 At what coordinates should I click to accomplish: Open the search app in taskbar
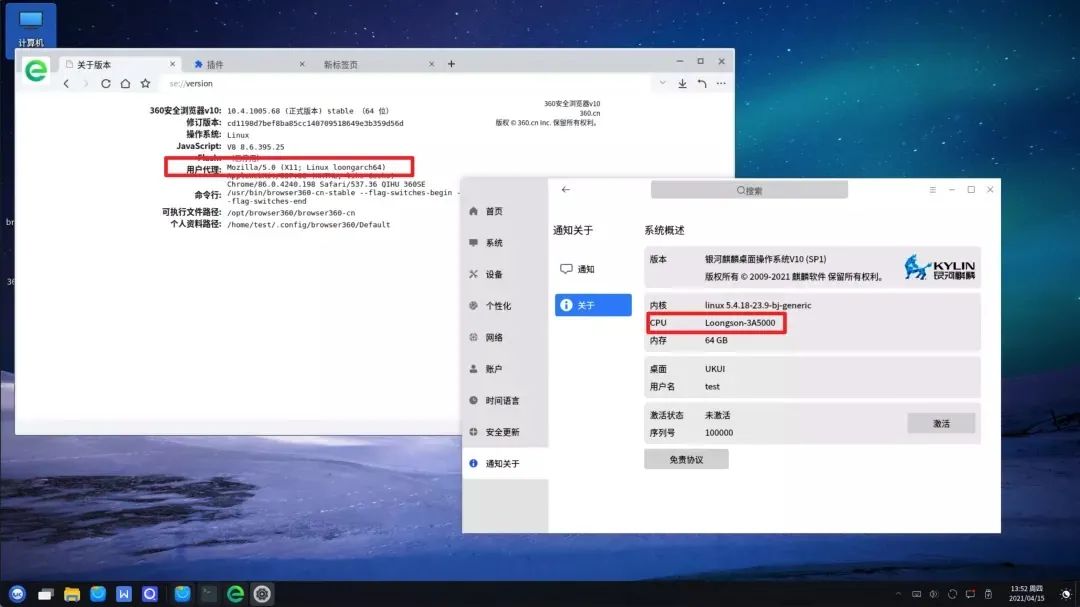click(150, 594)
